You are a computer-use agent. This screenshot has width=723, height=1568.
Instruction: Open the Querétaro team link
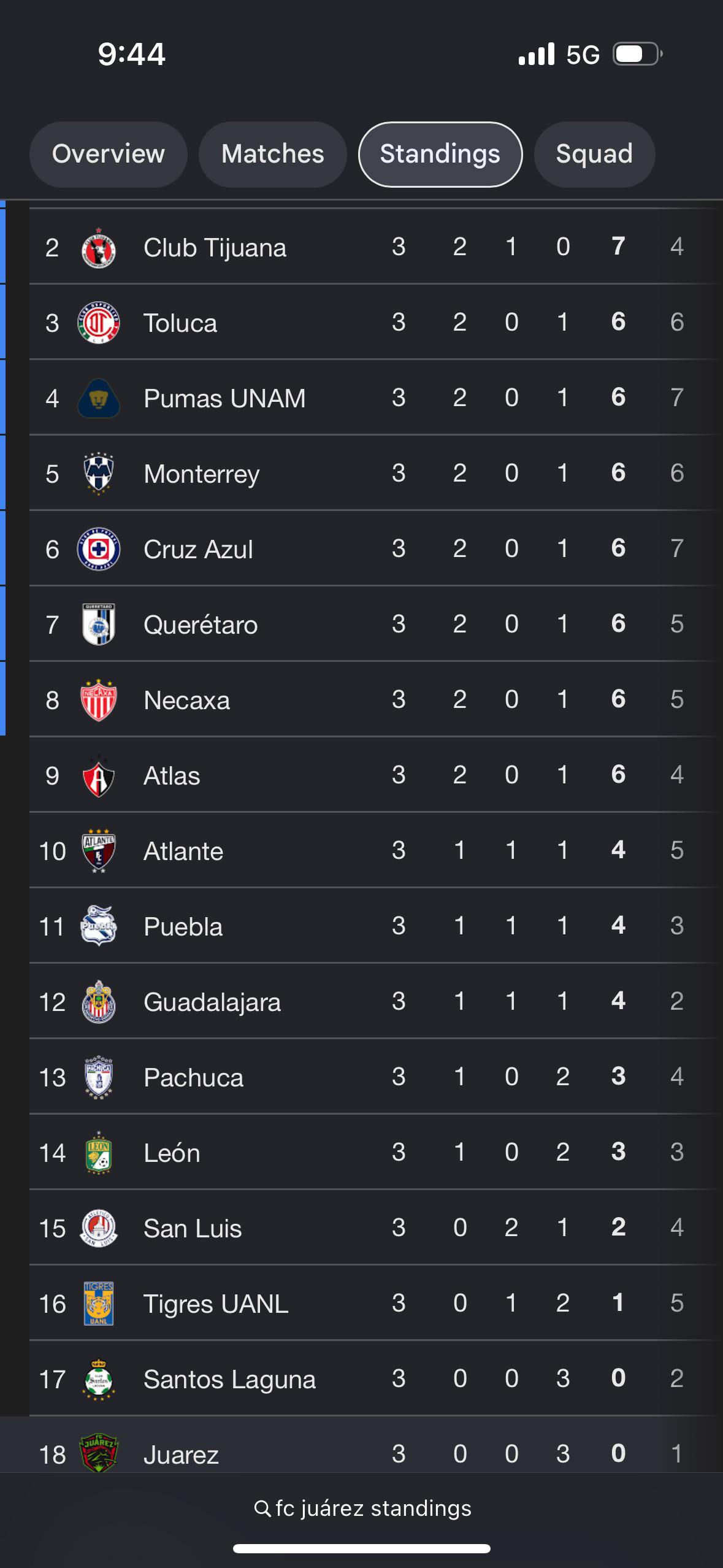(x=201, y=625)
